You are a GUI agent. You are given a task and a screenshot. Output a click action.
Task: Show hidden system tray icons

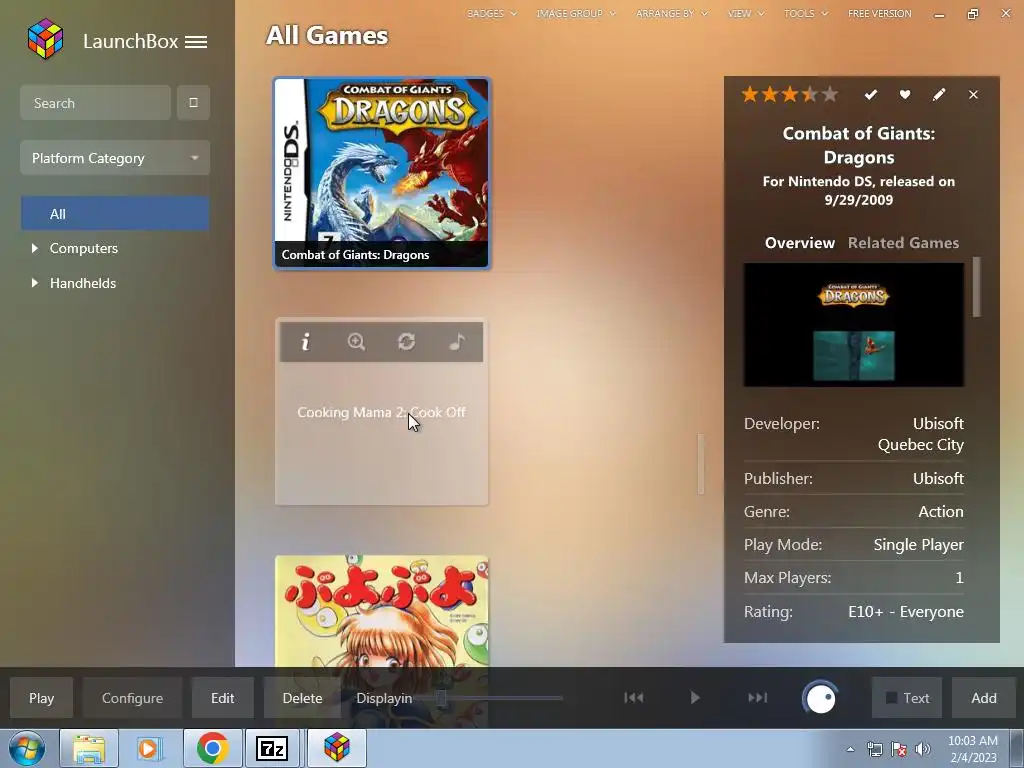pyautogui.click(x=850, y=749)
